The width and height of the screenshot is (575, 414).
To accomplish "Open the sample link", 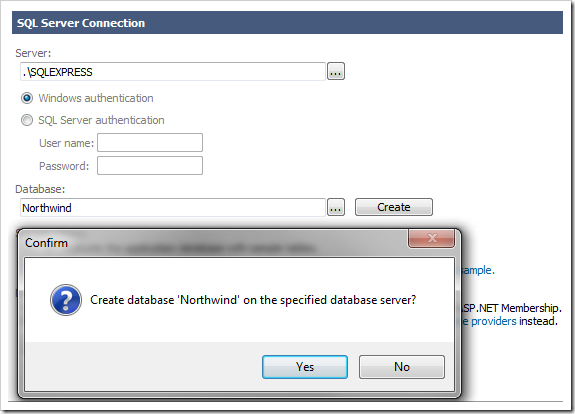I will coord(477,270).
